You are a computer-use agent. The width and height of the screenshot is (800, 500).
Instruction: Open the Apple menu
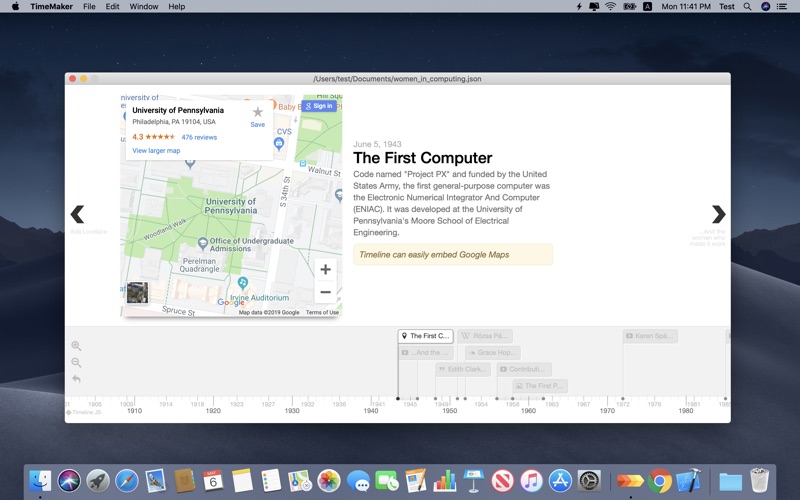(15, 6)
